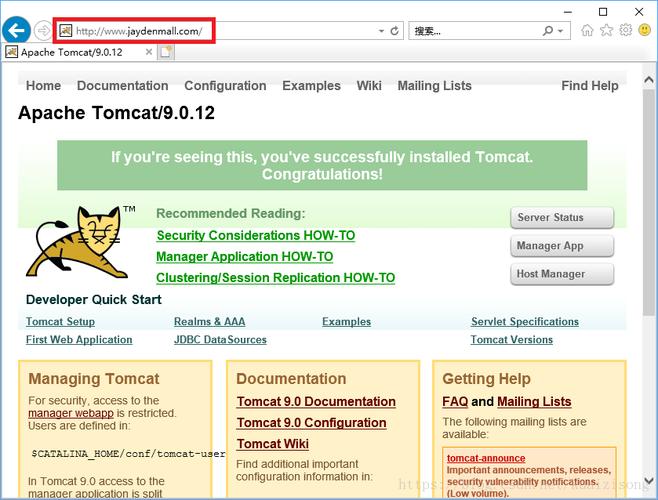
Task: Click the Getting Help heading
Action: [486, 379]
